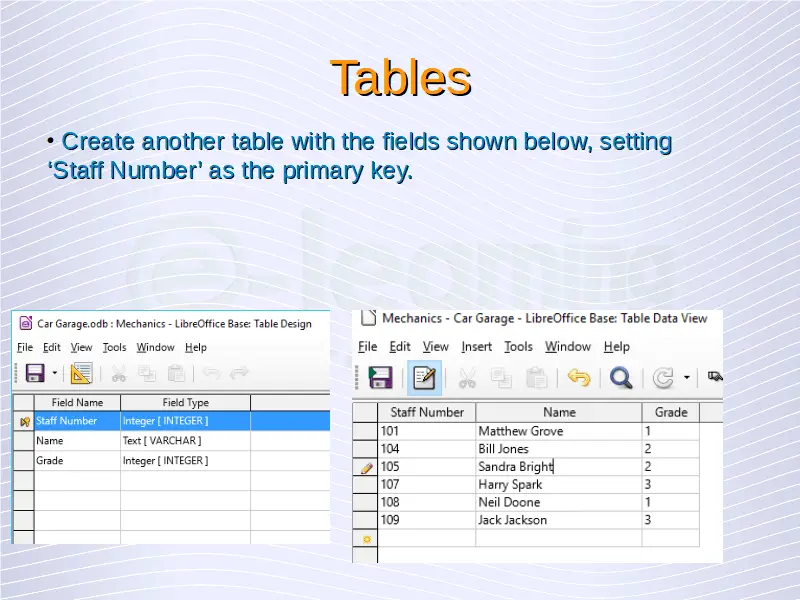Open the Help menu in Table Data View
The height and width of the screenshot is (600, 800).
(617, 347)
